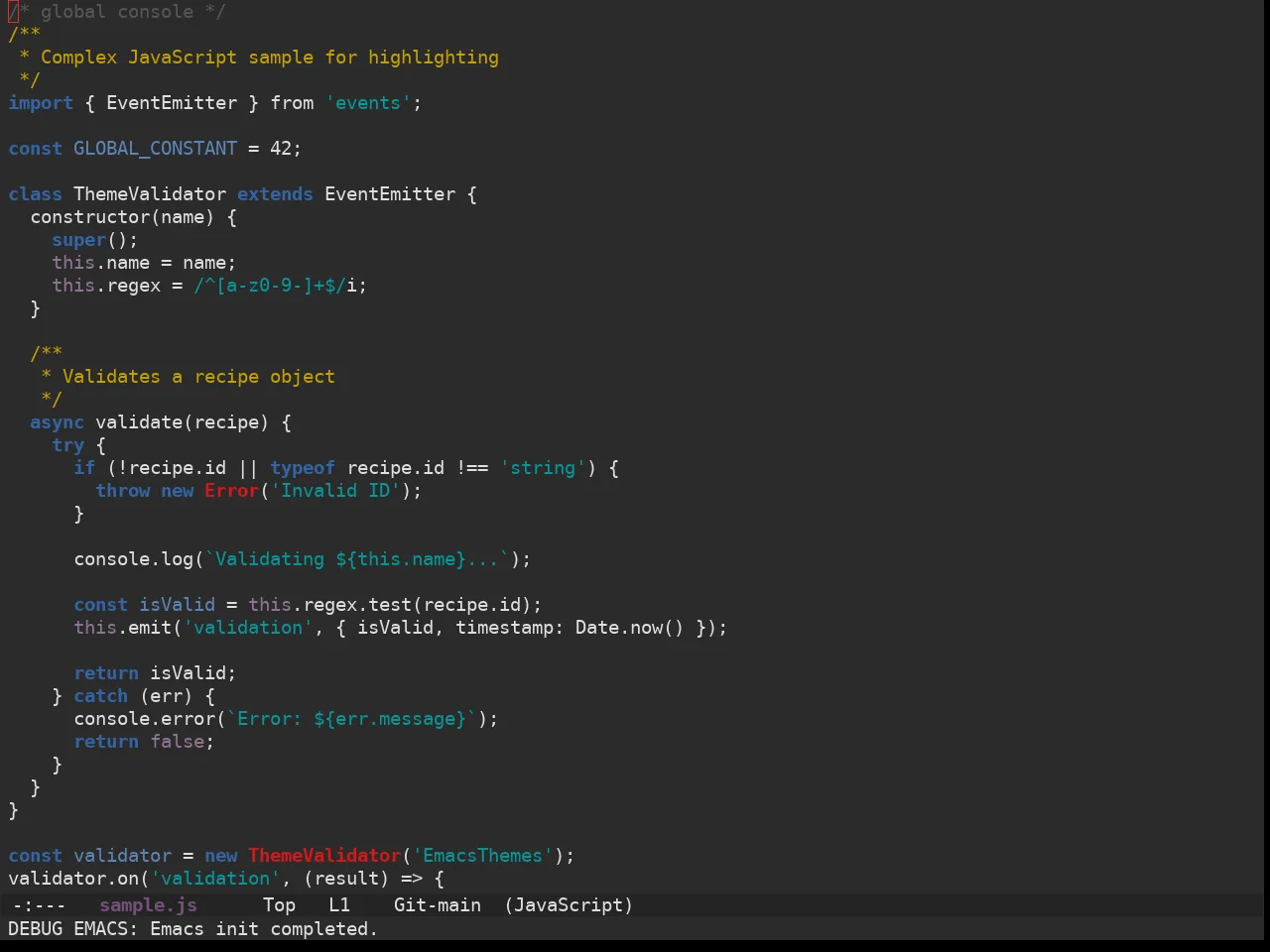Viewport: 1270px width, 952px height.
Task: Click on Date.now() call
Action: (630, 628)
